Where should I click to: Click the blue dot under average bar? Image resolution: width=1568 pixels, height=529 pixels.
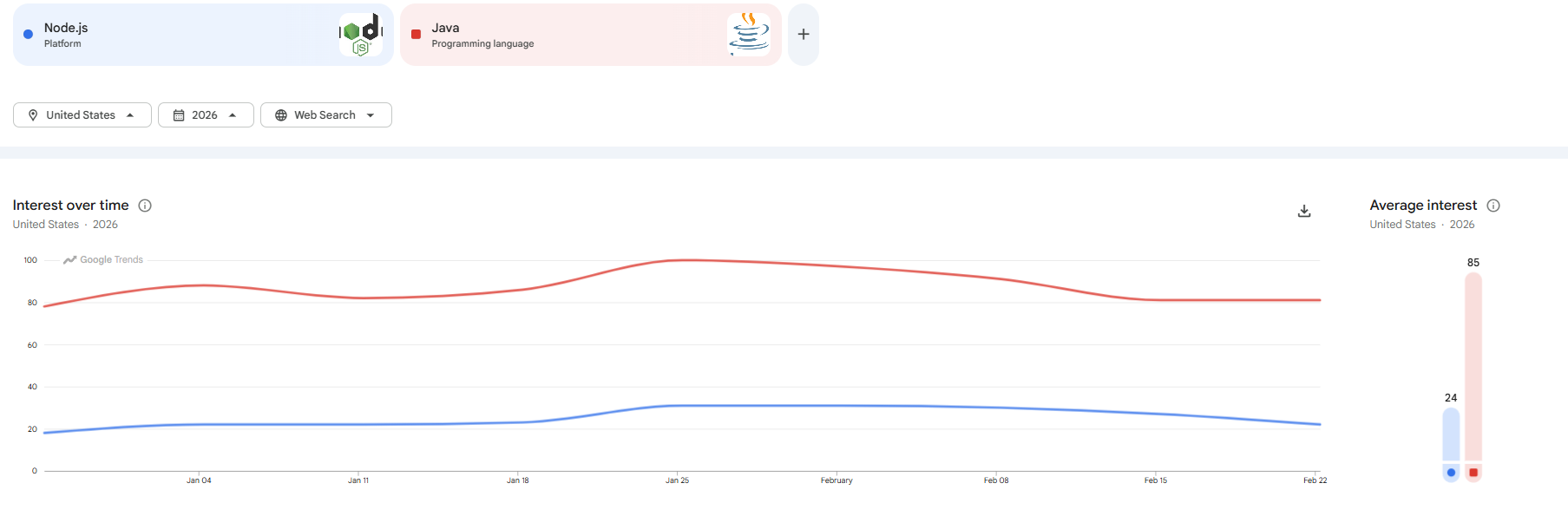[x=1451, y=473]
